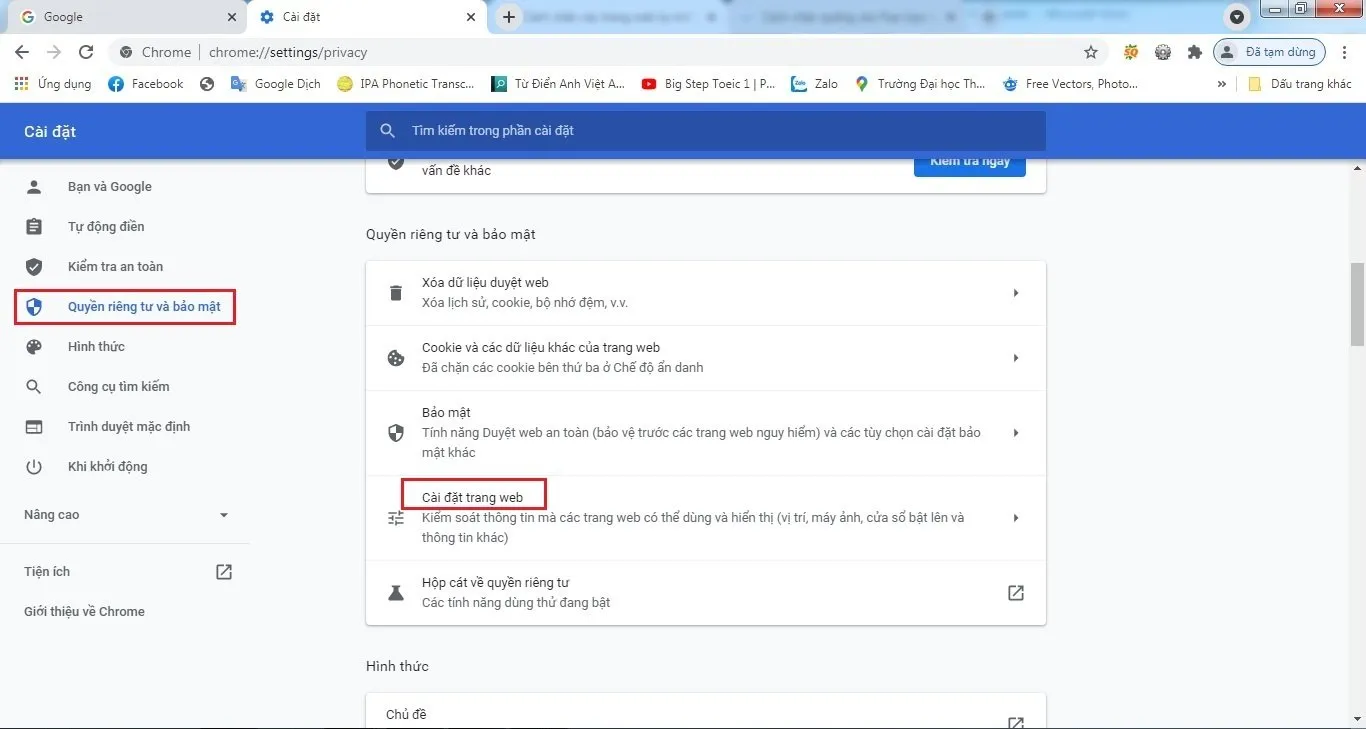This screenshot has width=1366, height=729.
Task: Click the globe bookmark icon after Facebook
Action: [x=207, y=84]
